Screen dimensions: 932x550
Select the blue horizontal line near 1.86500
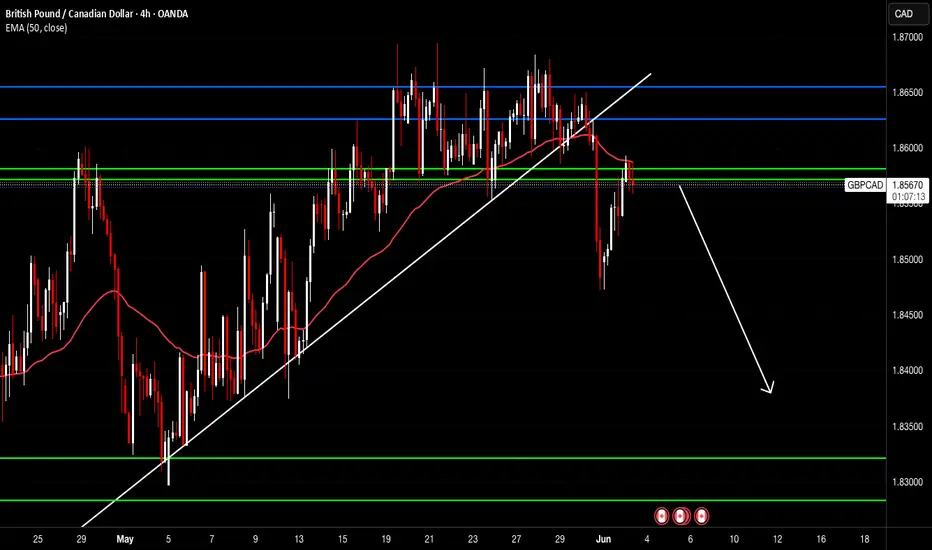[x=443, y=87]
